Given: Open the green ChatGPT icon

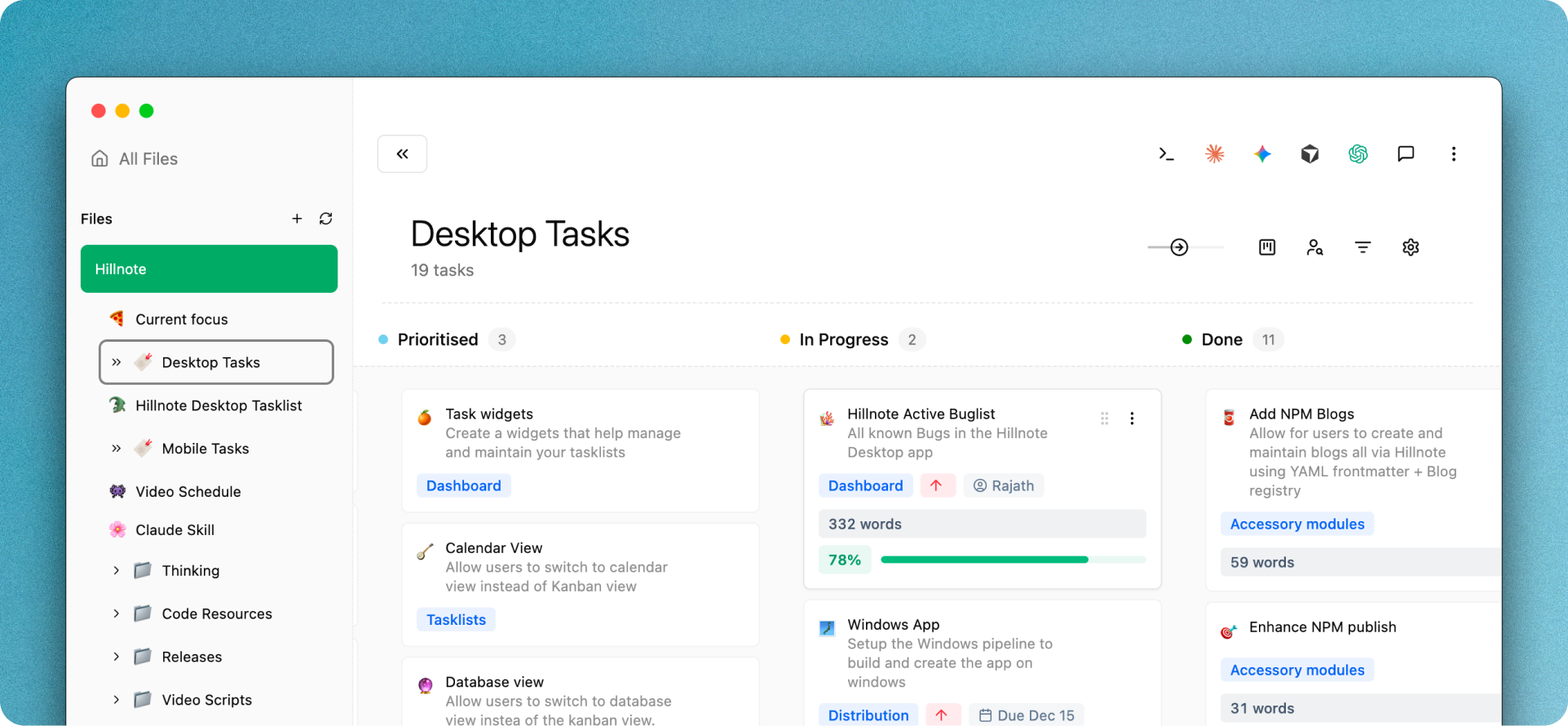Looking at the screenshot, I should pos(1358,153).
